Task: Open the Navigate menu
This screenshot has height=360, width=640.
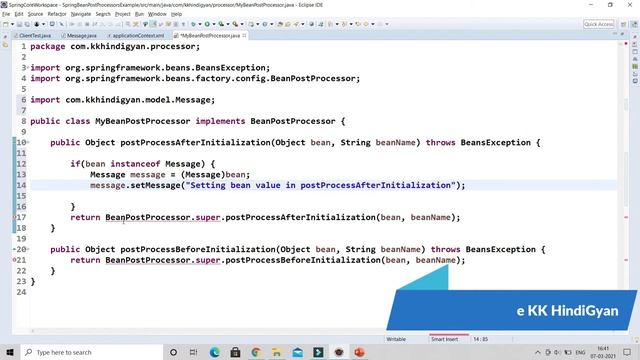Action: (x=81, y=14)
